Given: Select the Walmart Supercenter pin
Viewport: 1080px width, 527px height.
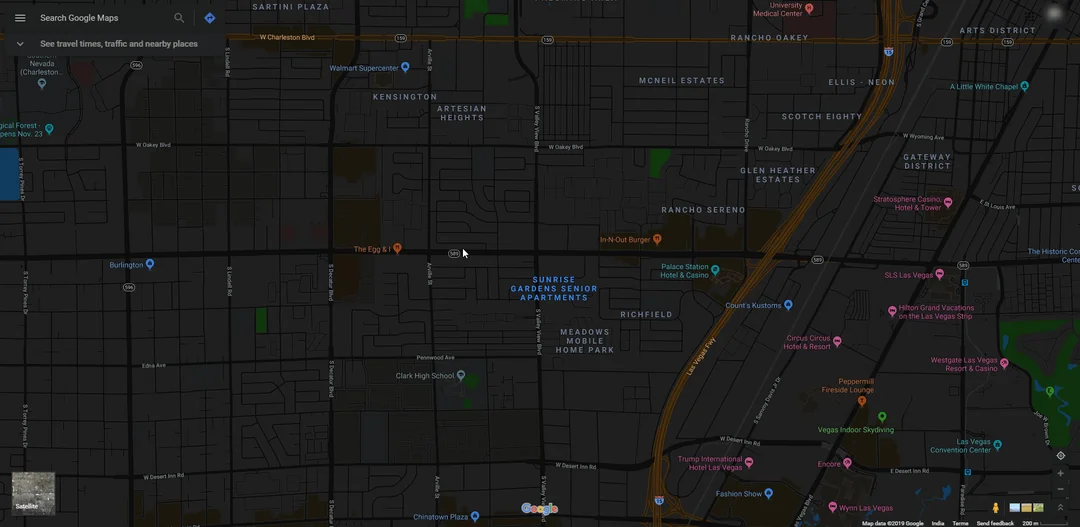Looking at the screenshot, I should point(406,68).
